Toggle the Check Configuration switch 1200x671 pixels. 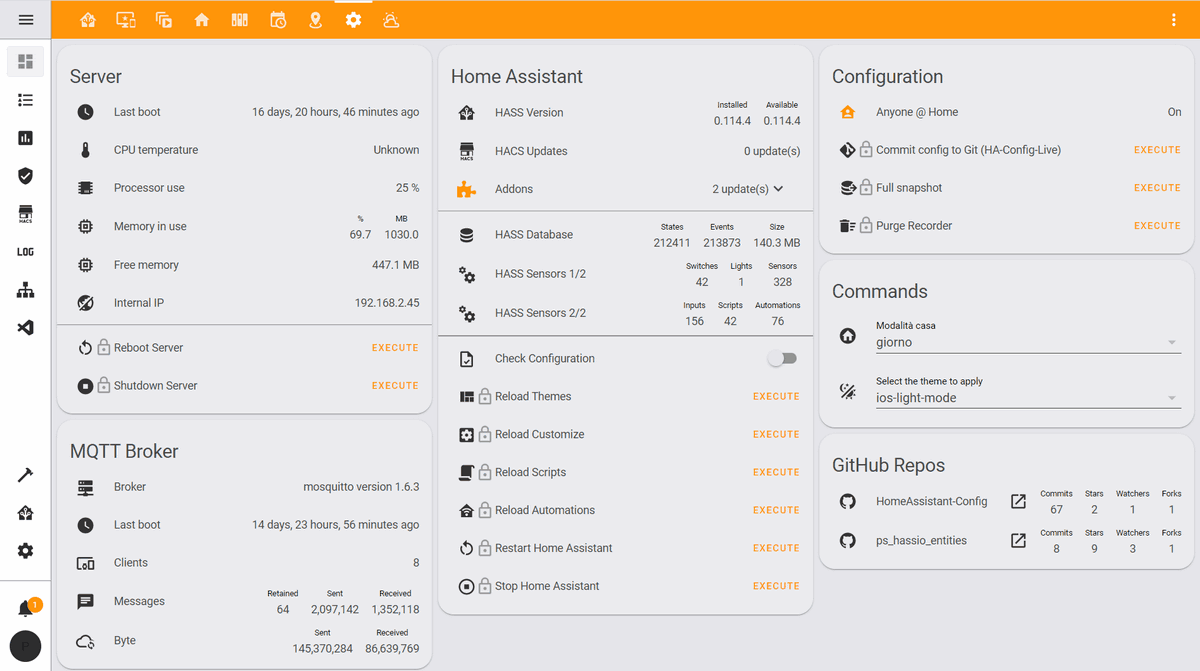pos(783,358)
